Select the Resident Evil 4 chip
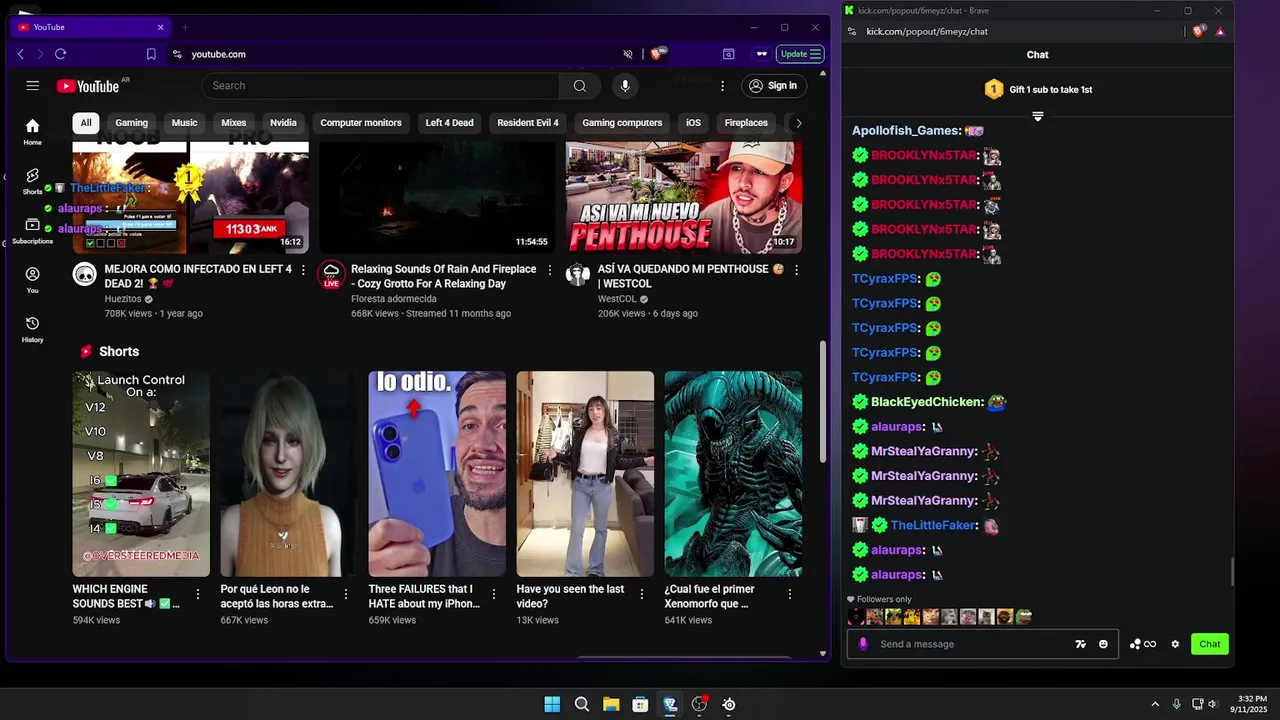 tap(528, 123)
